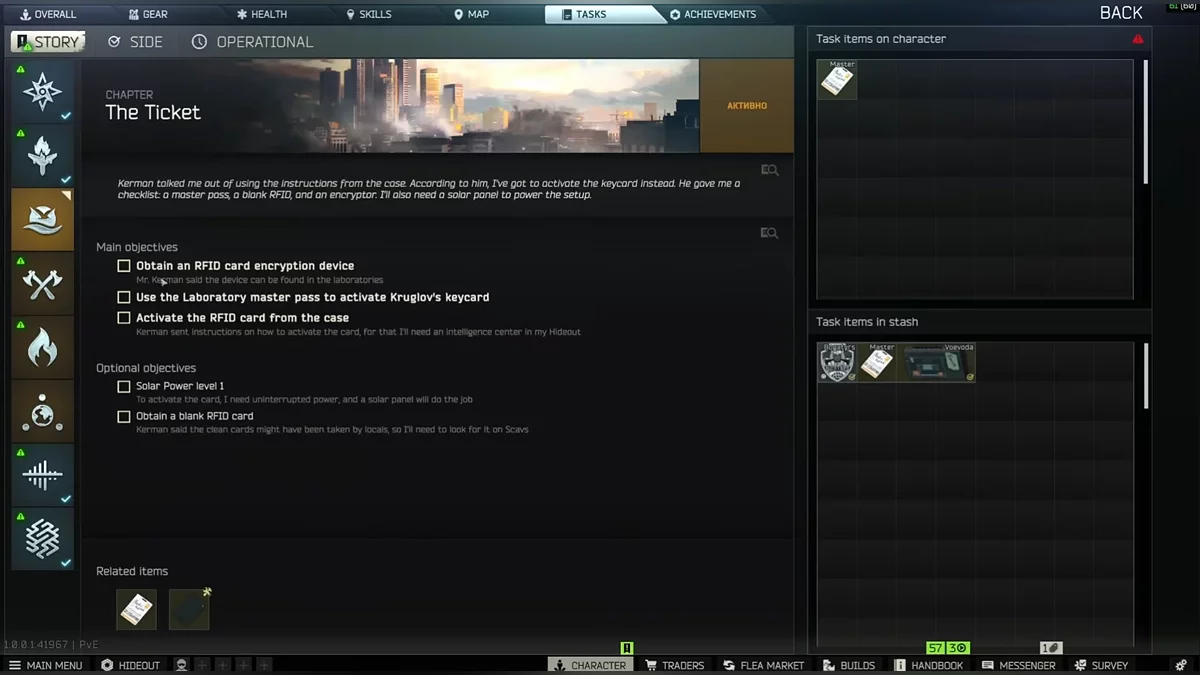Check Solar Power level 1 objective

pos(124,386)
